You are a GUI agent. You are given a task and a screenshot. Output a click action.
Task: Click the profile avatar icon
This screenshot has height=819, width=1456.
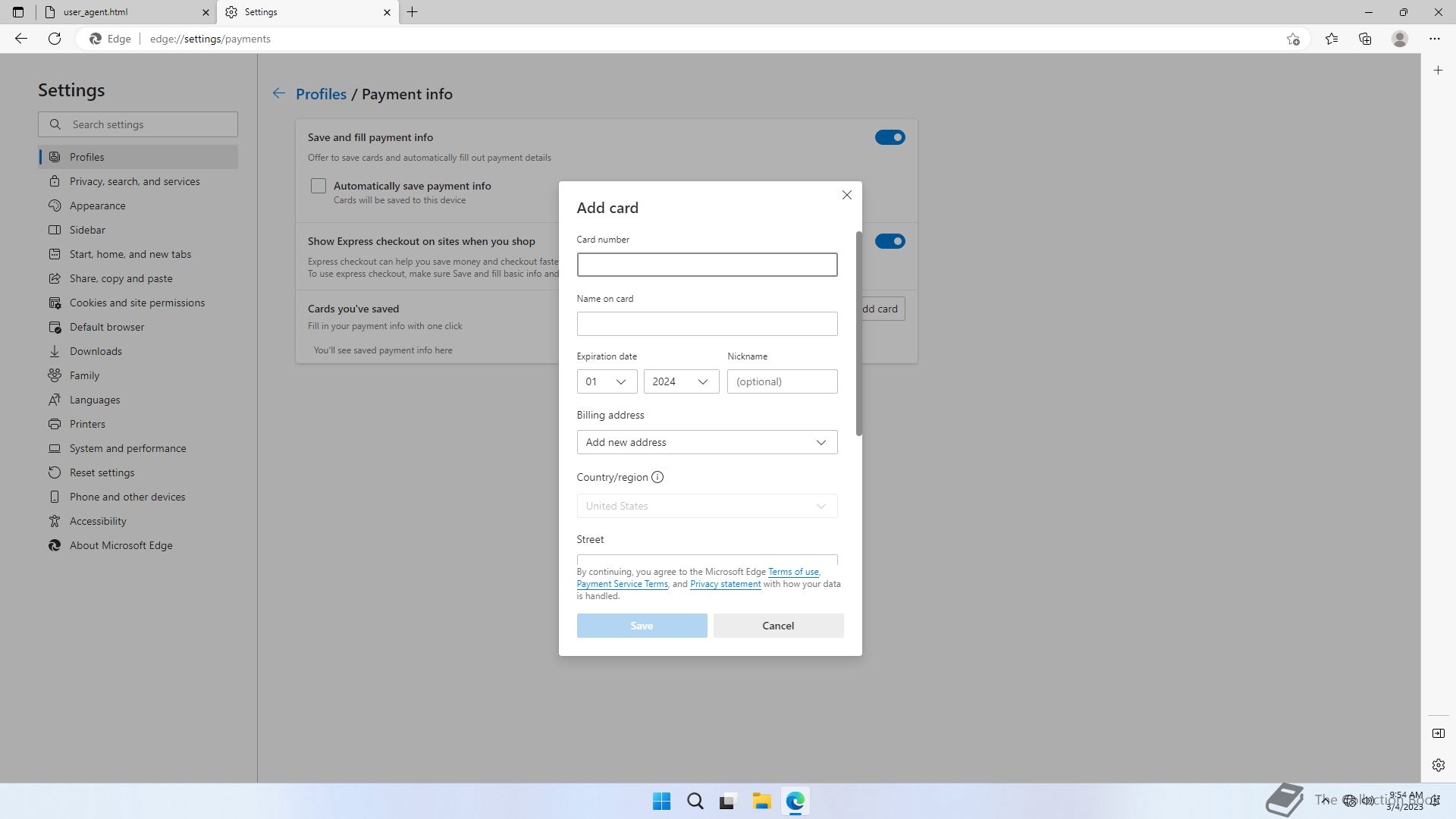pos(1400,39)
